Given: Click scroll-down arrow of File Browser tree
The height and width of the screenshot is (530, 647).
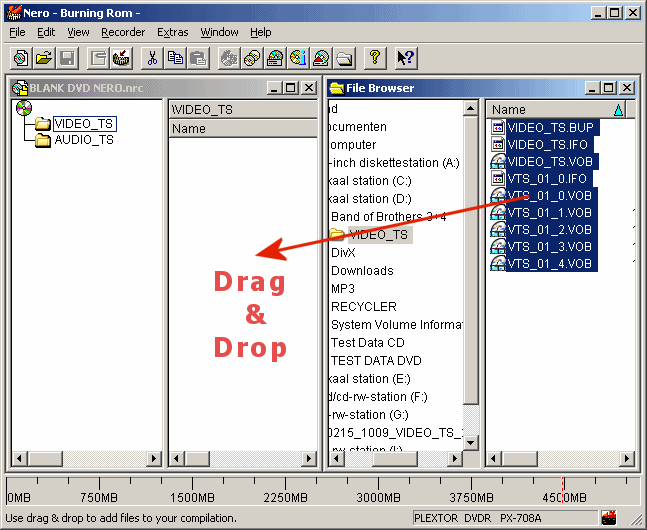Looking at the screenshot, I should [x=470, y=443].
